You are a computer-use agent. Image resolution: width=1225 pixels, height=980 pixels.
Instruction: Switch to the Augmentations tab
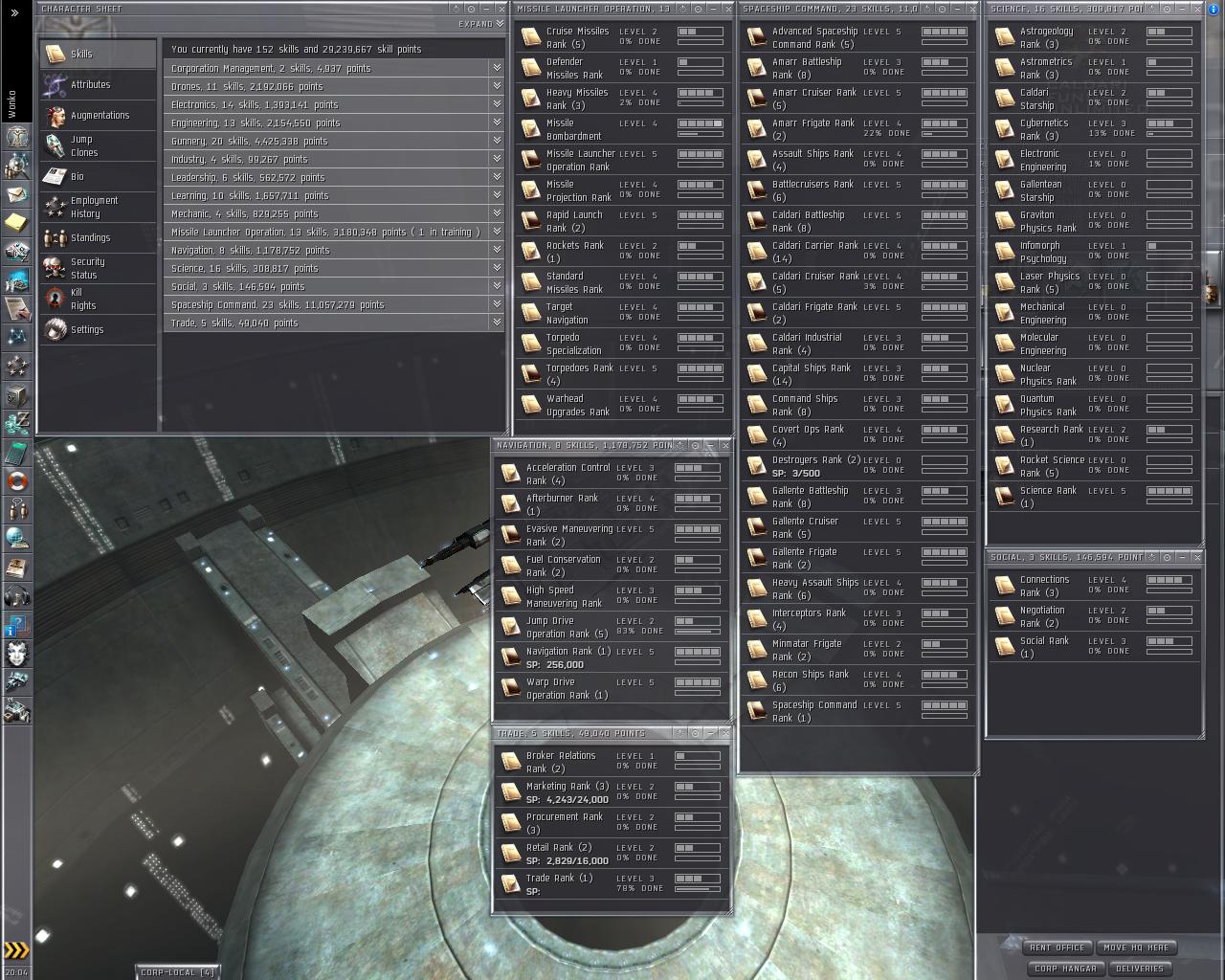click(98, 115)
